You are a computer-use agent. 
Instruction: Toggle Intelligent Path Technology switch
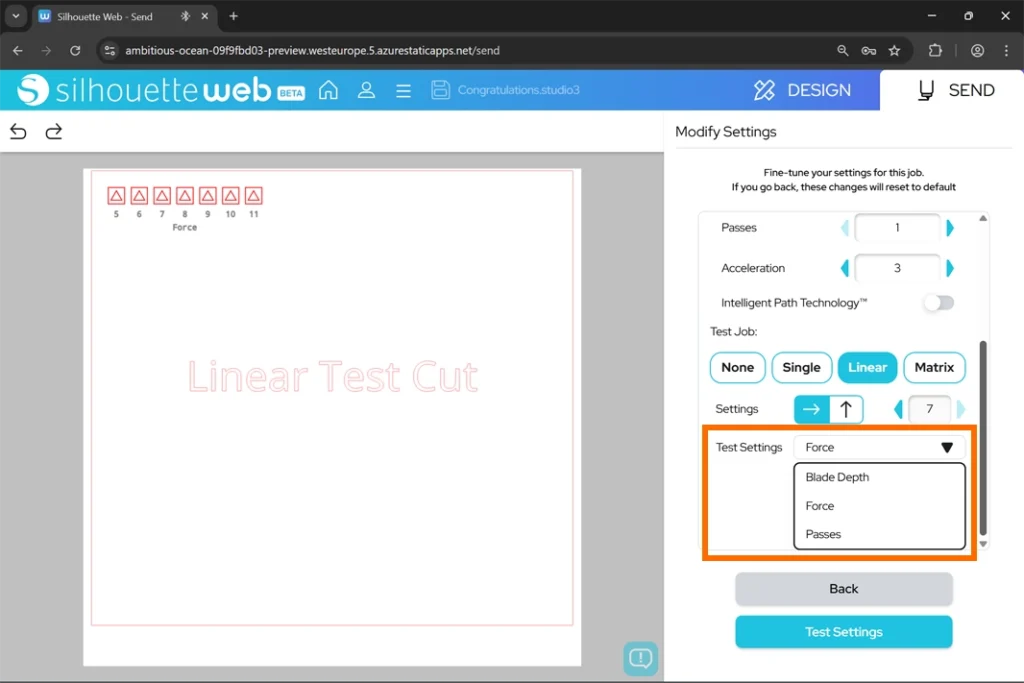coord(938,303)
